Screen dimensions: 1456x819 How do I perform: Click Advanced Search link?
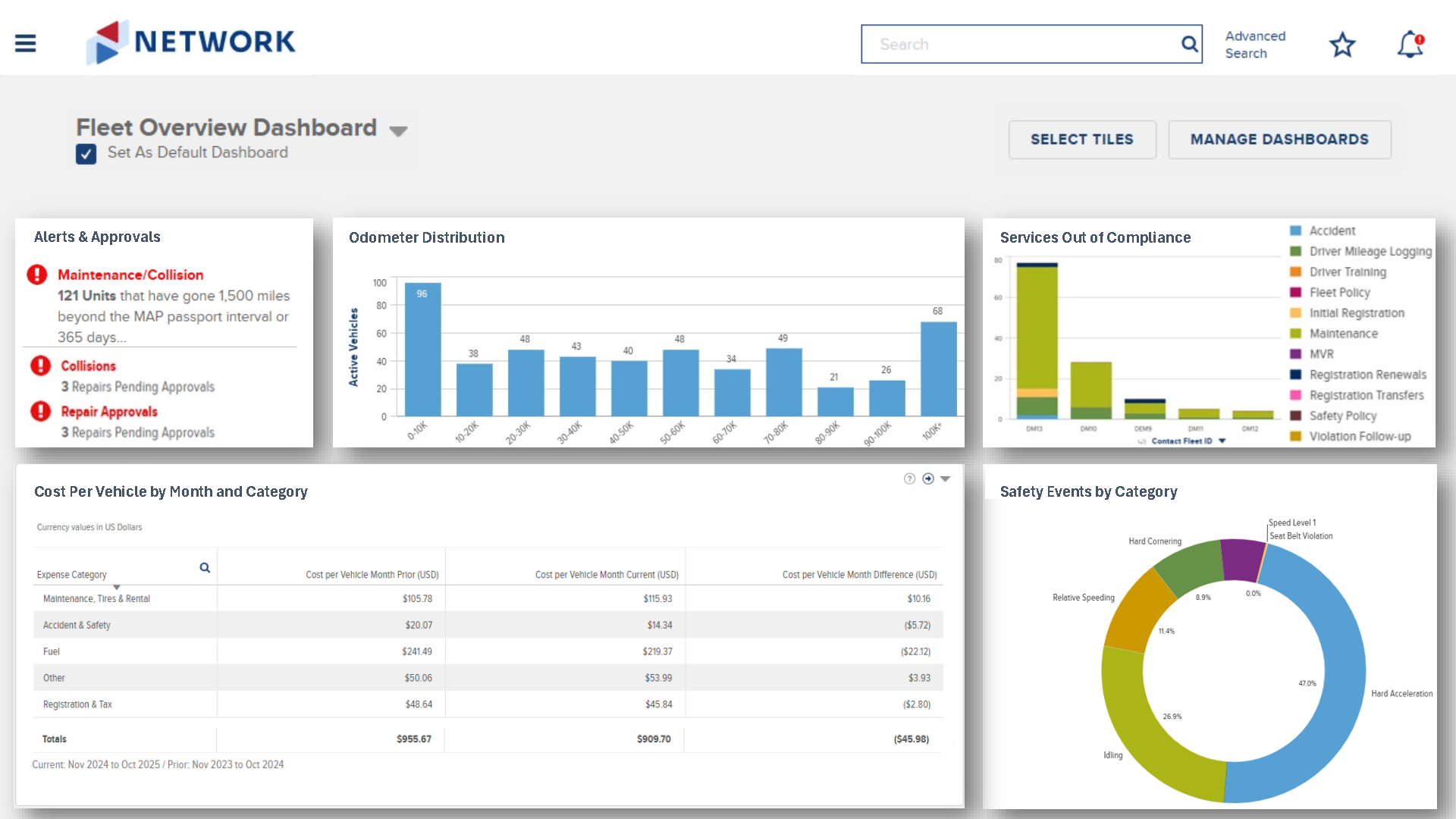pyautogui.click(x=1255, y=45)
